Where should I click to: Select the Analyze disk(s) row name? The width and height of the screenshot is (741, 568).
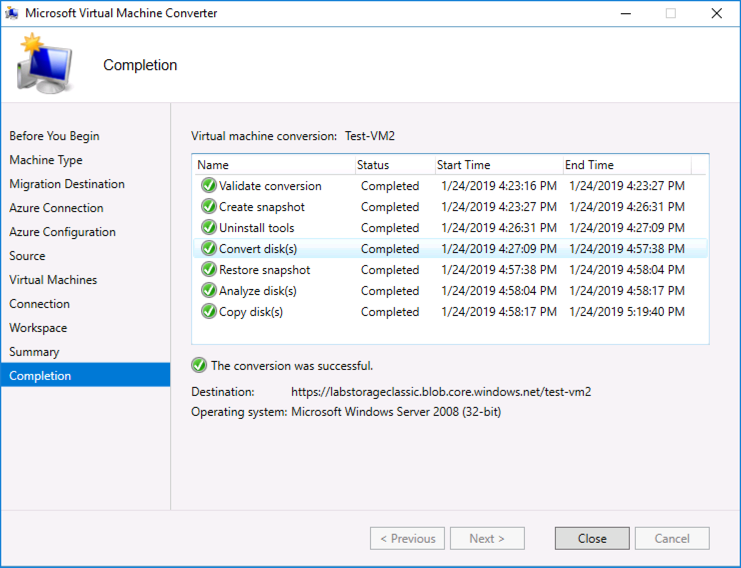258,291
